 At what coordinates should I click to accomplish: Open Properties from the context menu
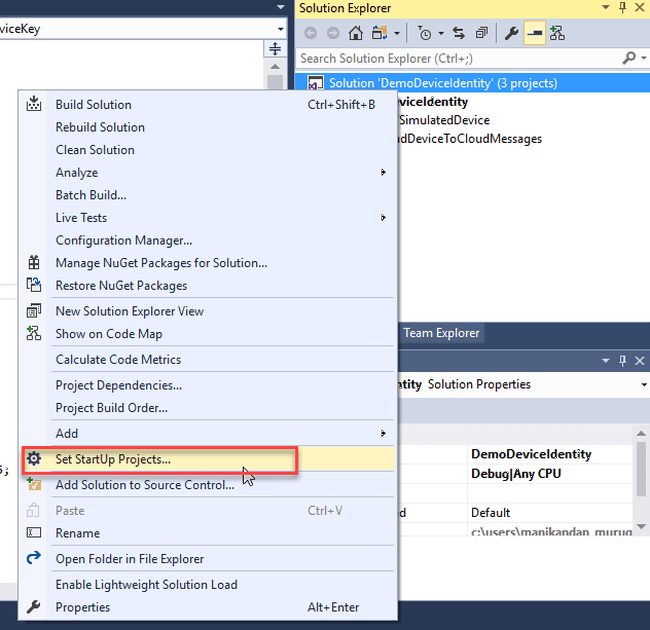[209, 607]
